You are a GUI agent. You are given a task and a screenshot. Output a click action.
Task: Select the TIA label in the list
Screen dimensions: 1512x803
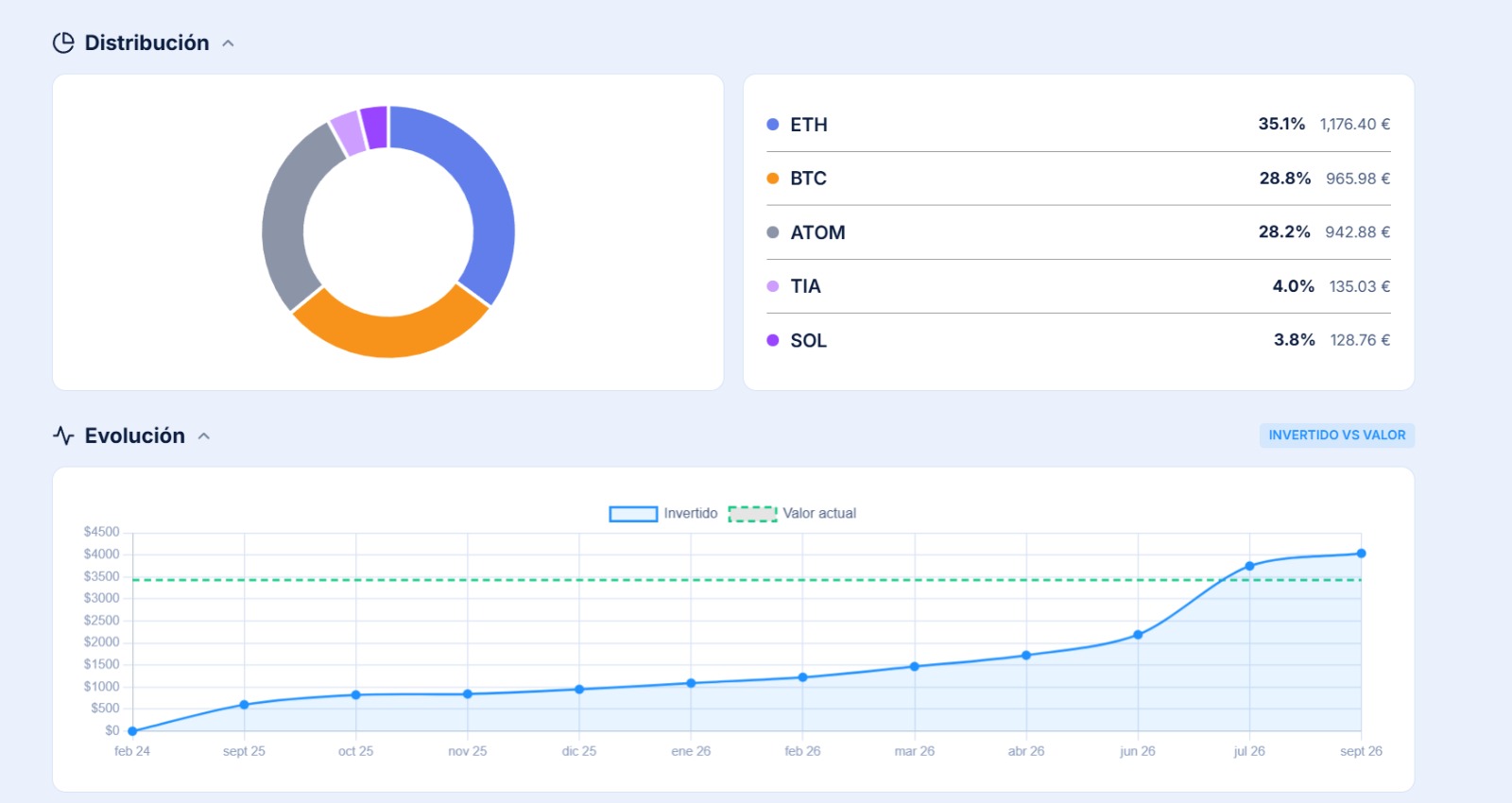[805, 286]
